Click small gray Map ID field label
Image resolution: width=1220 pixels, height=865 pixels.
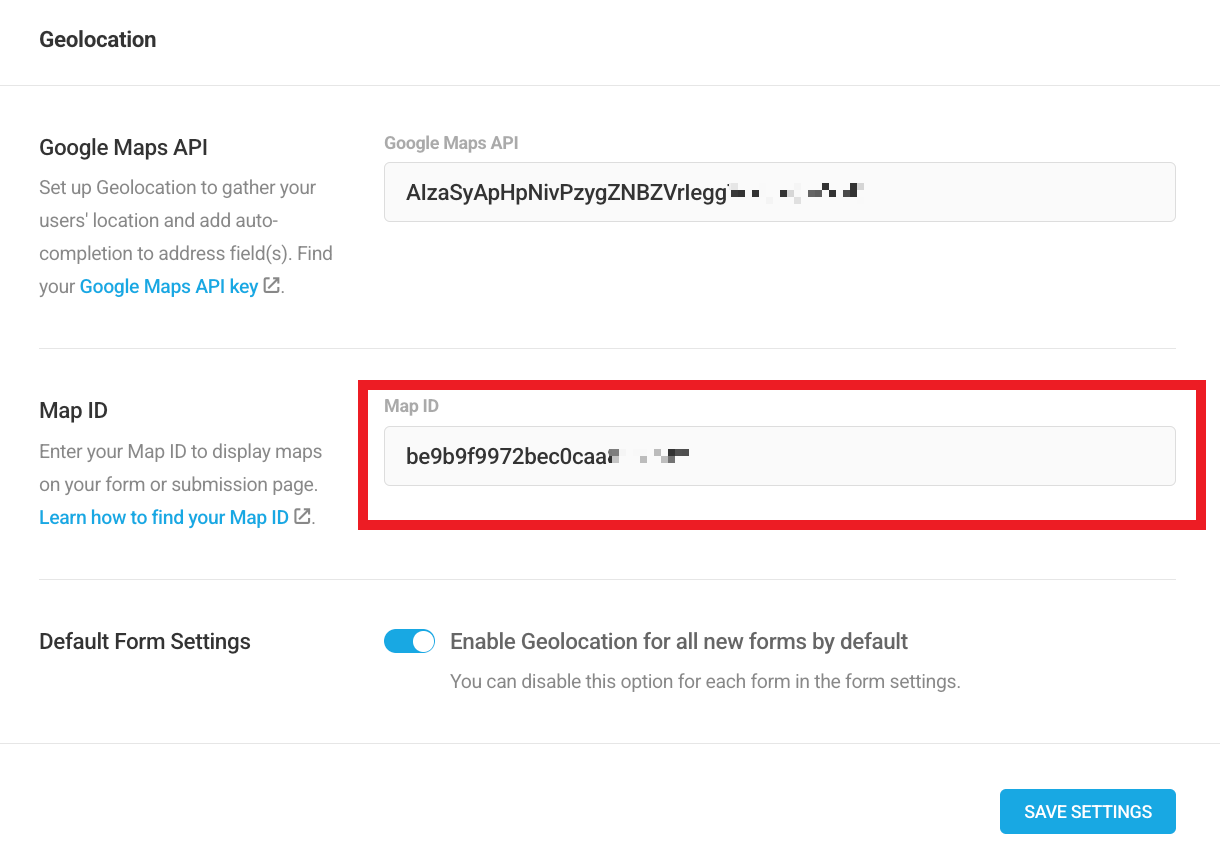pos(411,406)
